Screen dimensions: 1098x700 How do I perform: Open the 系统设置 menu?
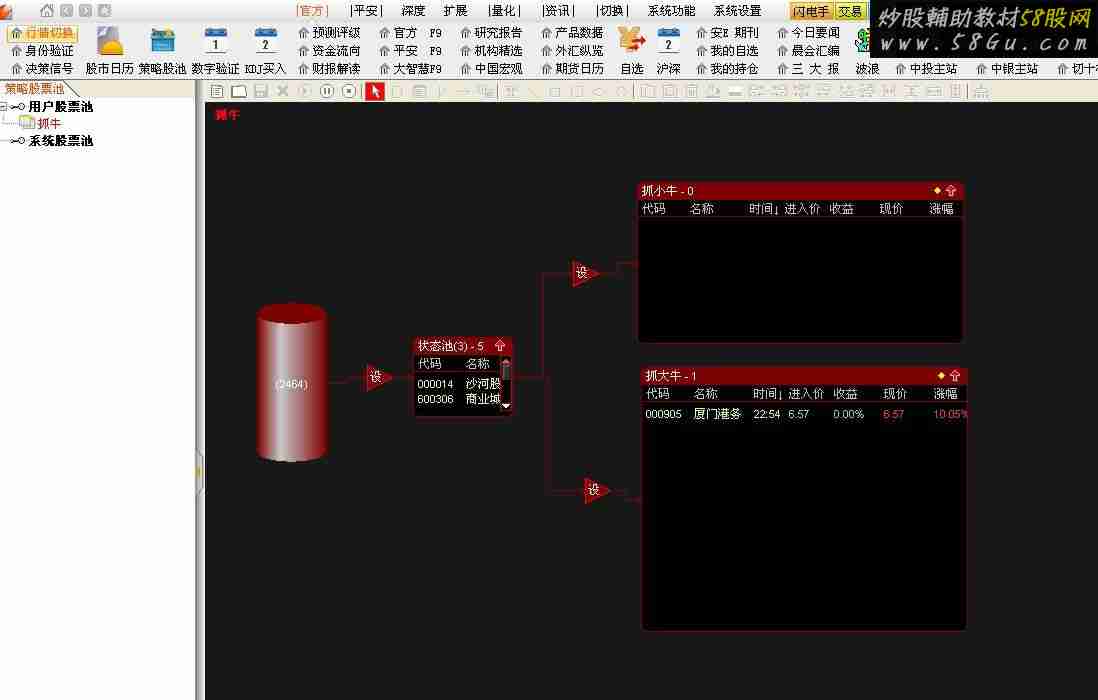(x=737, y=11)
